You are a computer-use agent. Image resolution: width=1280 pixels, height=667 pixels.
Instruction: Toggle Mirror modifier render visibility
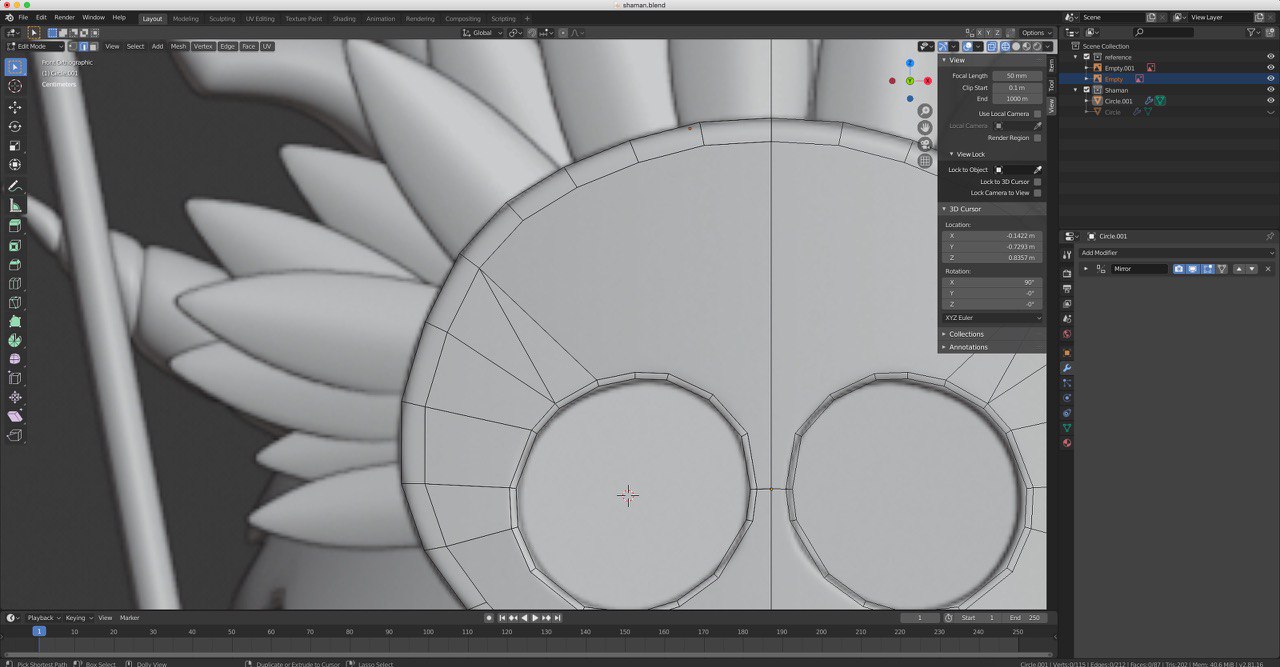[1179, 269]
